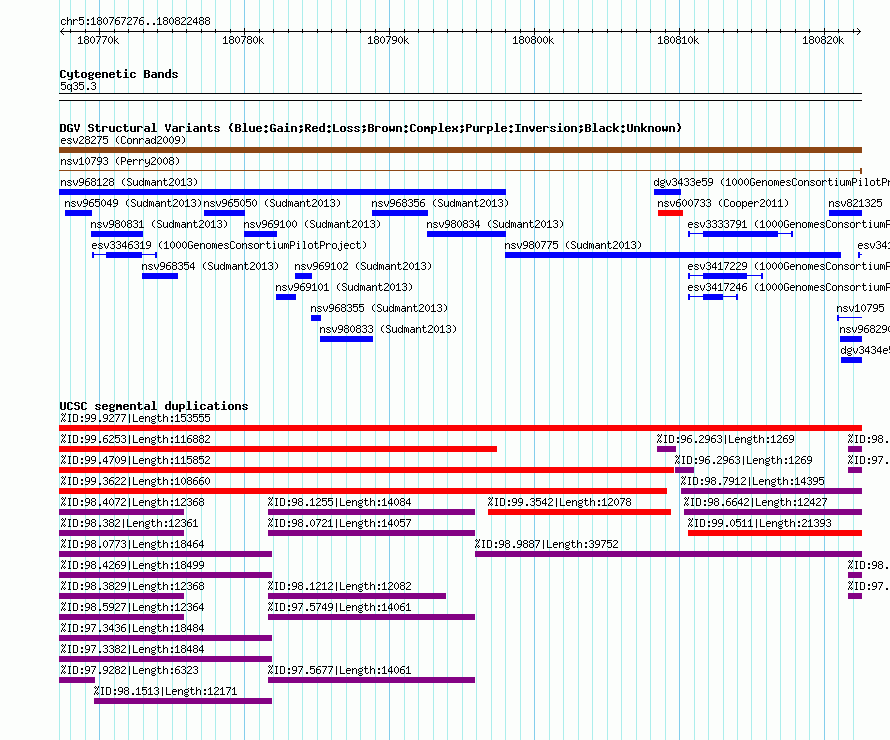
Task: Click the %ID:98.6642|Length:12427 label
Action: 755,502
